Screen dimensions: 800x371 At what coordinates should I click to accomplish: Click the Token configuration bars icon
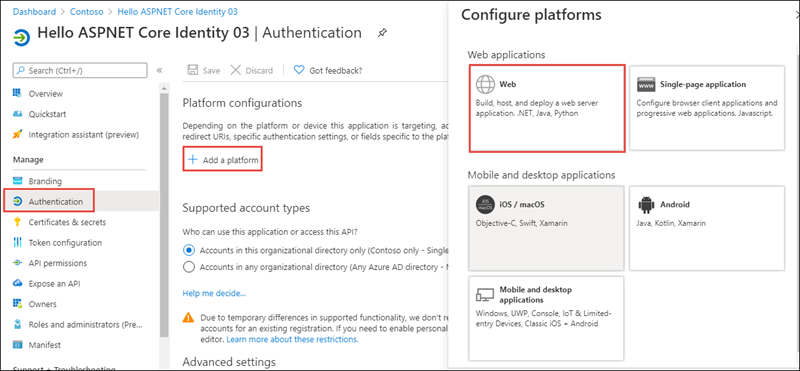click(x=18, y=242)
